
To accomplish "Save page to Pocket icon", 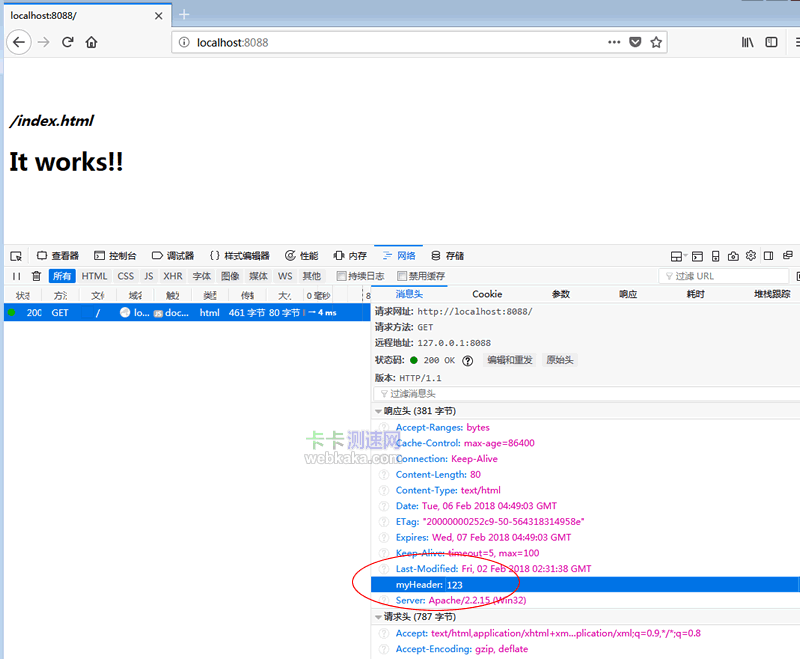I will 635,42.
